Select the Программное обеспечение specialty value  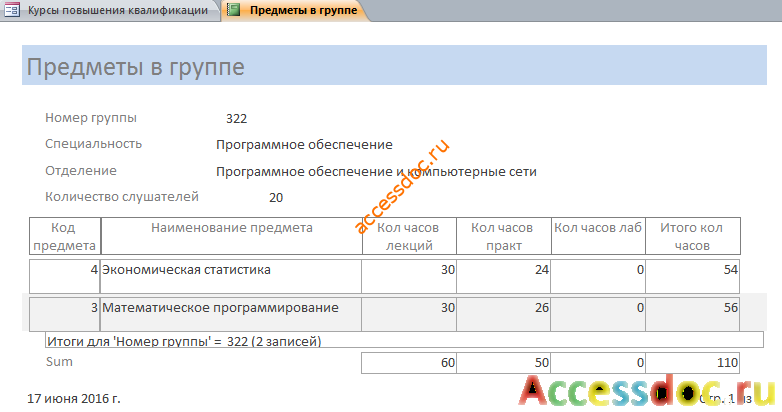coord(304,145)
